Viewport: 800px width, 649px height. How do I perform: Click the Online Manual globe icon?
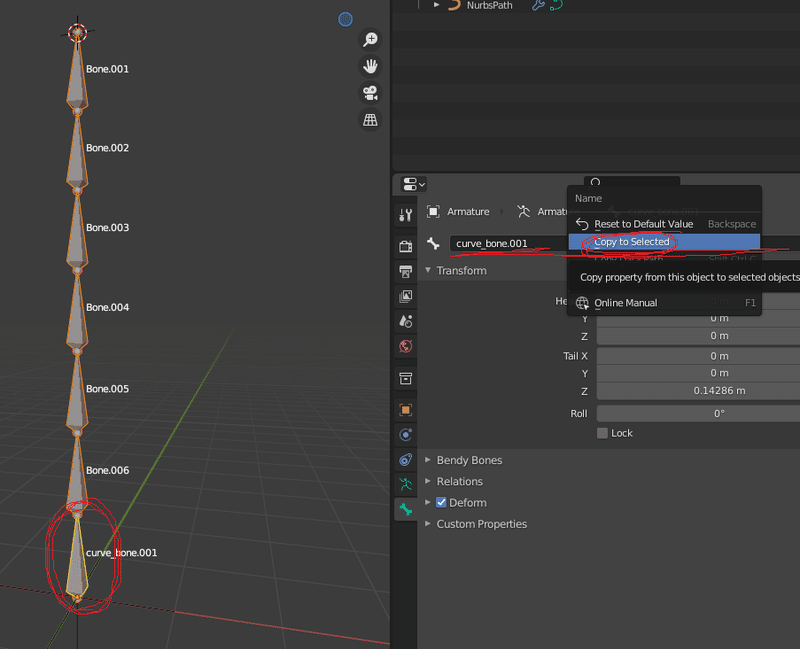click(582, 303)
